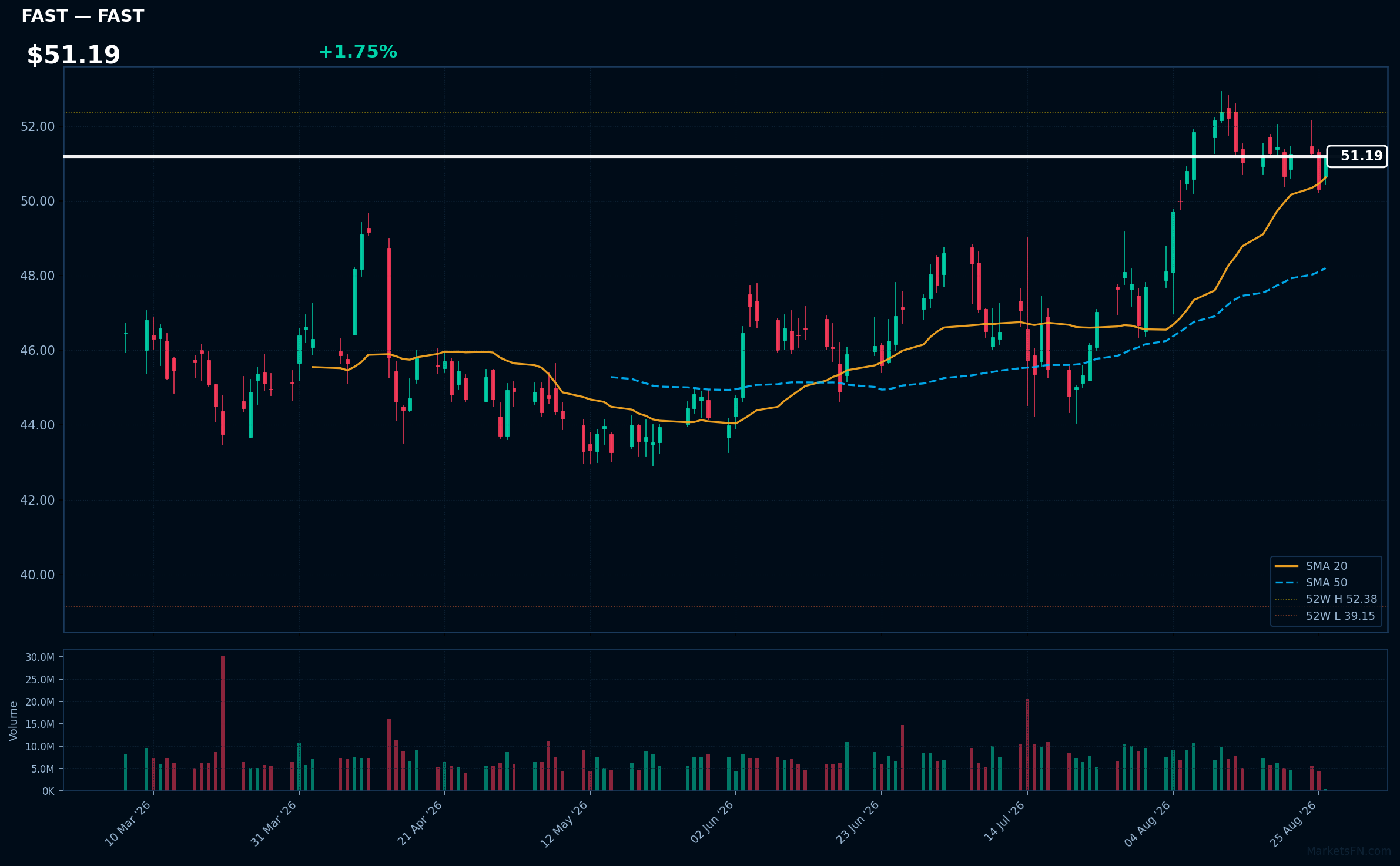Click the 21 Apr '26 date label
The width and height of the screenshot is (1400, 866).
[x=420, y=824]
